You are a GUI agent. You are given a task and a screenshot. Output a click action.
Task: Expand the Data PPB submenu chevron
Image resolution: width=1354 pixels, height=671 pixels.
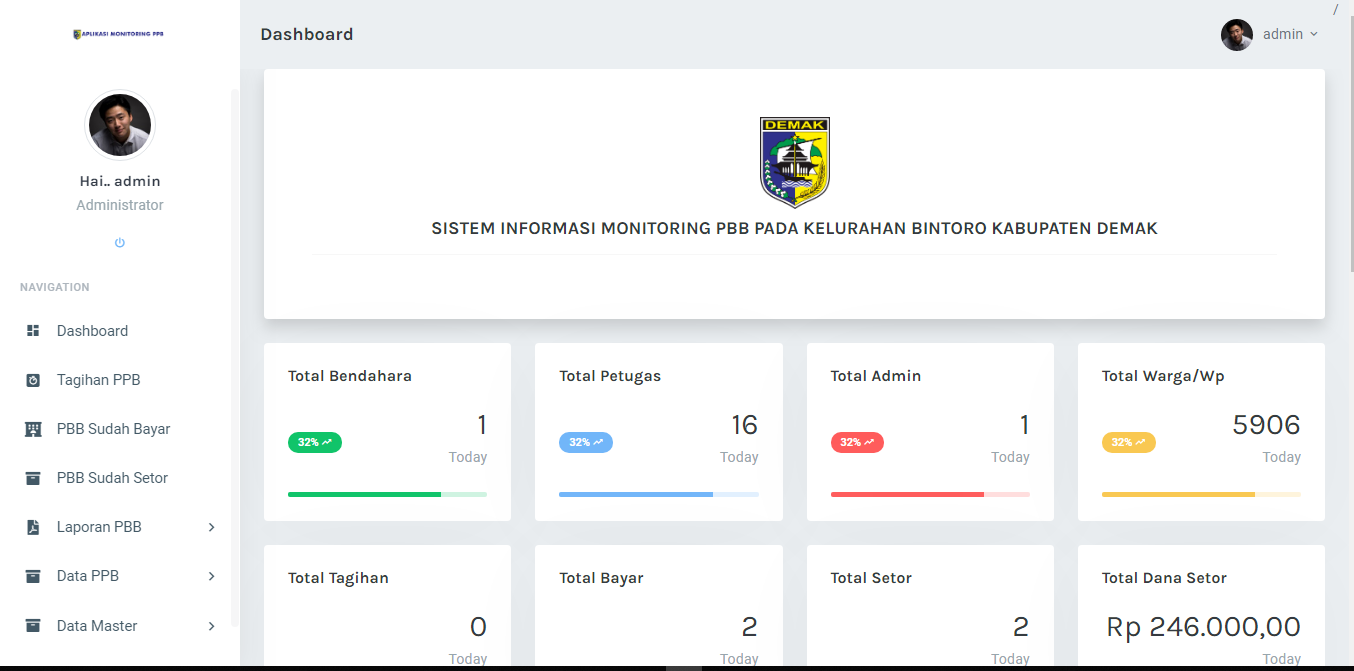211,576
